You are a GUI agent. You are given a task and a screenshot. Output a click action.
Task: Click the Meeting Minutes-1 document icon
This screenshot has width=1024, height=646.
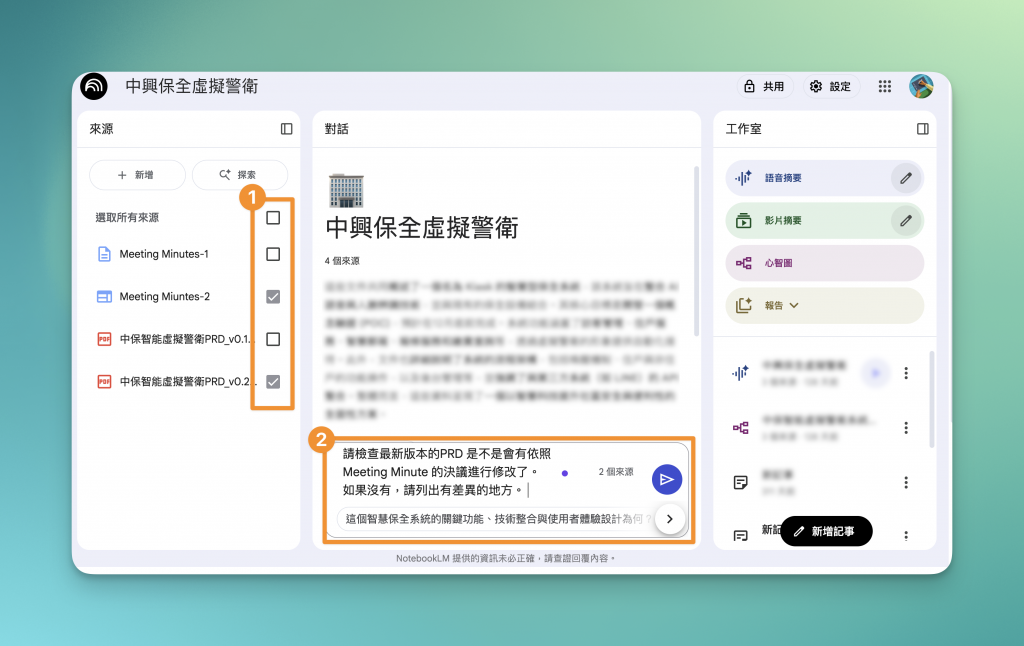click(x=104, y=254)
